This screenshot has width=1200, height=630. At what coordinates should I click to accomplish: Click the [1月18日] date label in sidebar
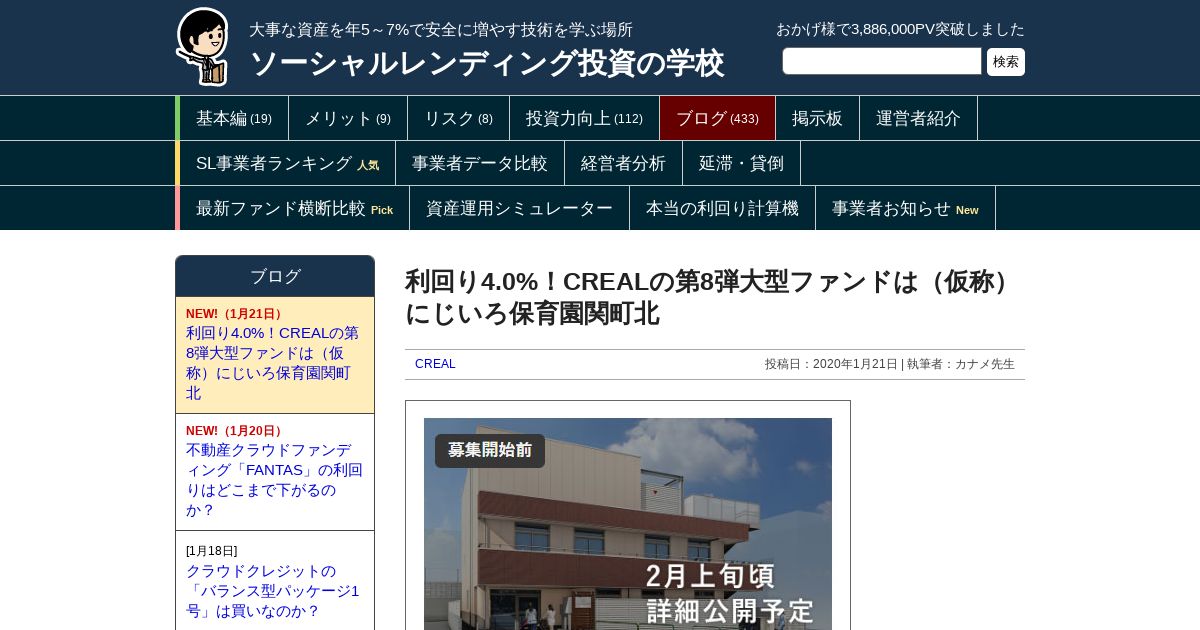coord(212,551)
